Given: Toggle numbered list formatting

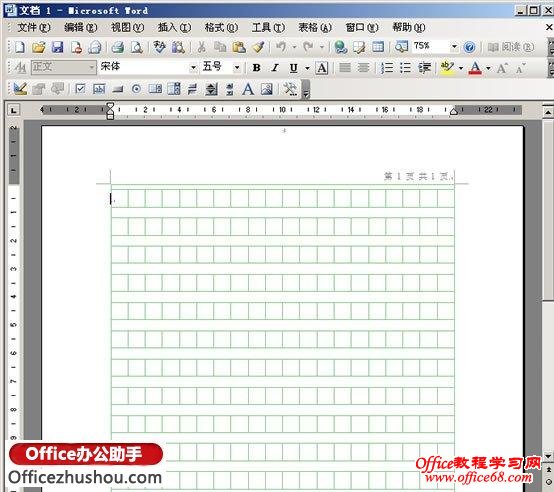Looking at the screenshot, I should 387,68.
